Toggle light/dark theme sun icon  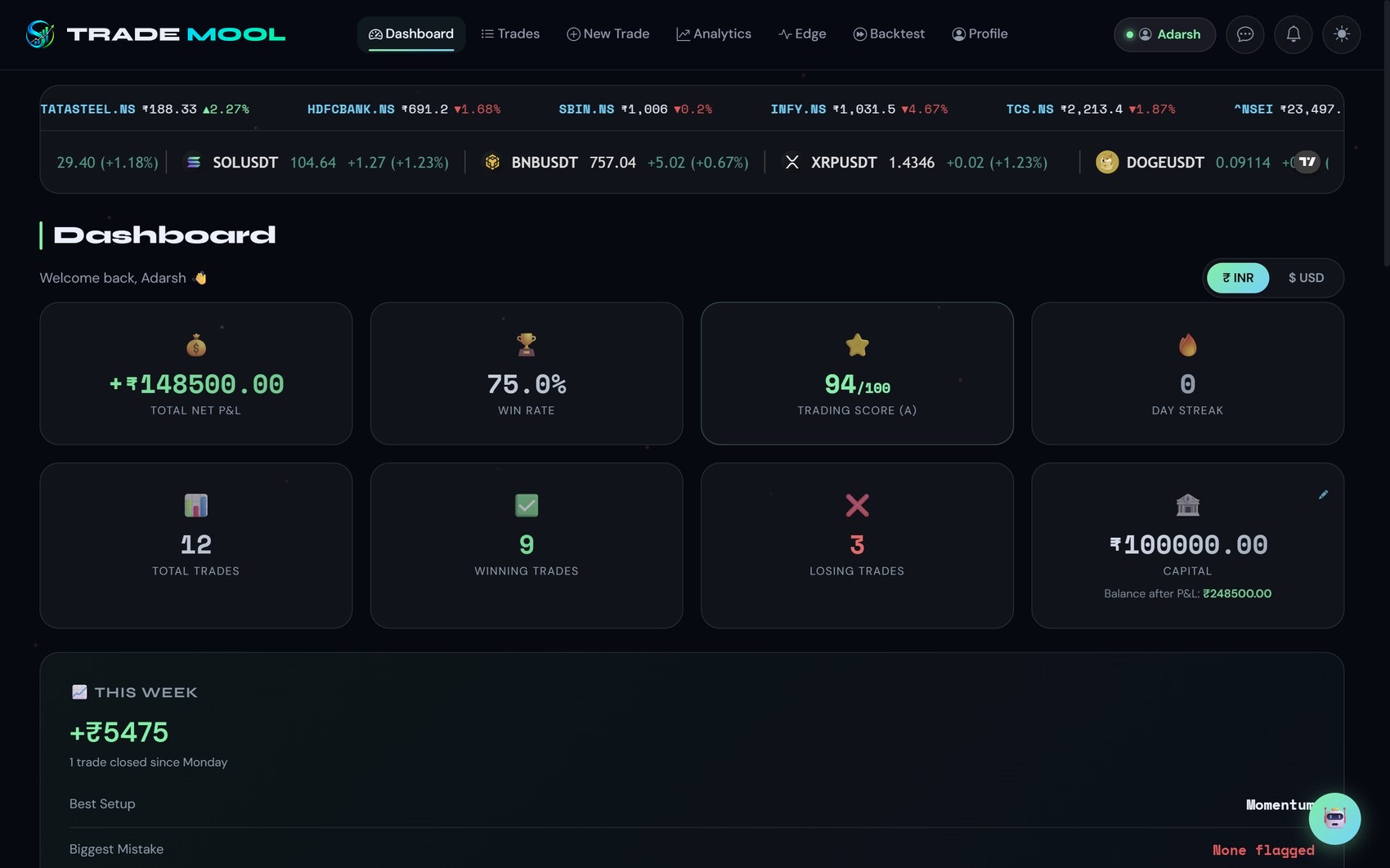coord(1342,34)
